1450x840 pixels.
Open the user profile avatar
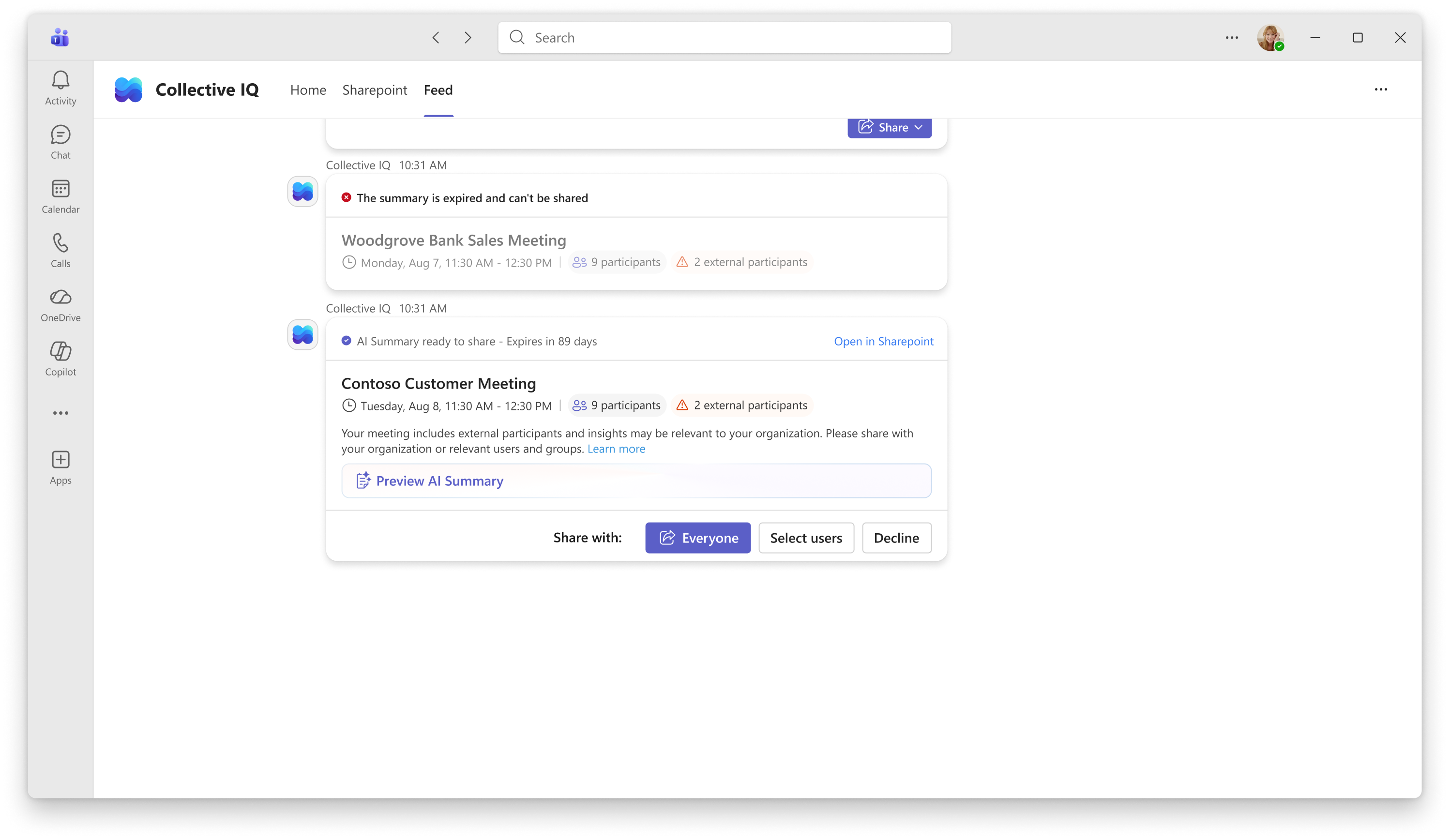1270,37
